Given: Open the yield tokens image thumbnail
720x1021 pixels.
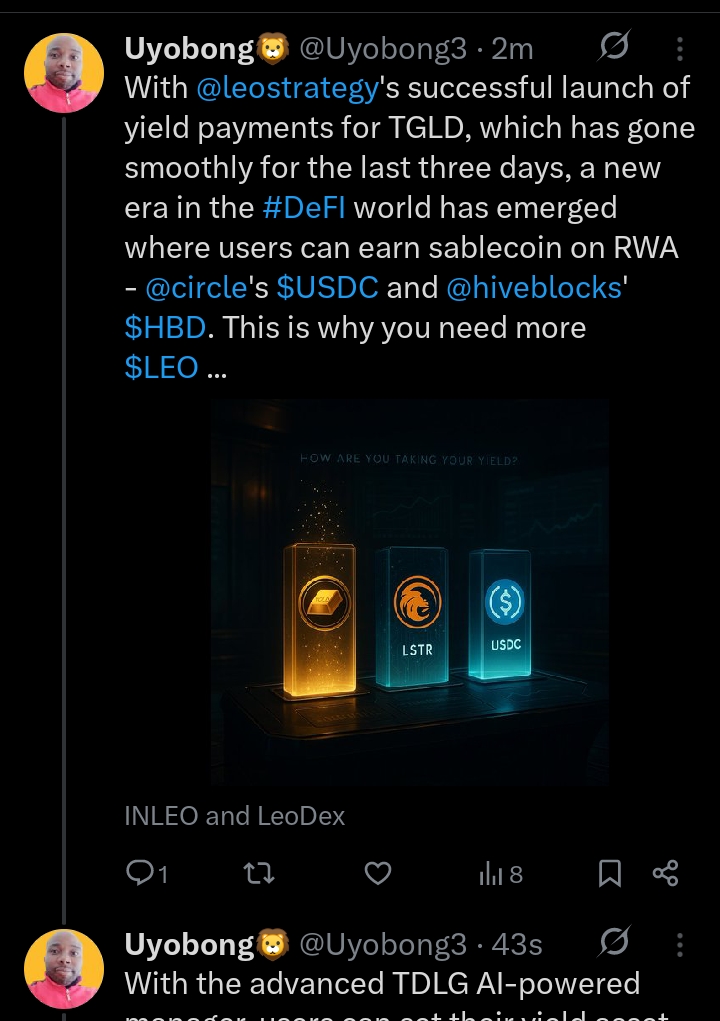Looking at the screenshot, I should tap(409, 592).
